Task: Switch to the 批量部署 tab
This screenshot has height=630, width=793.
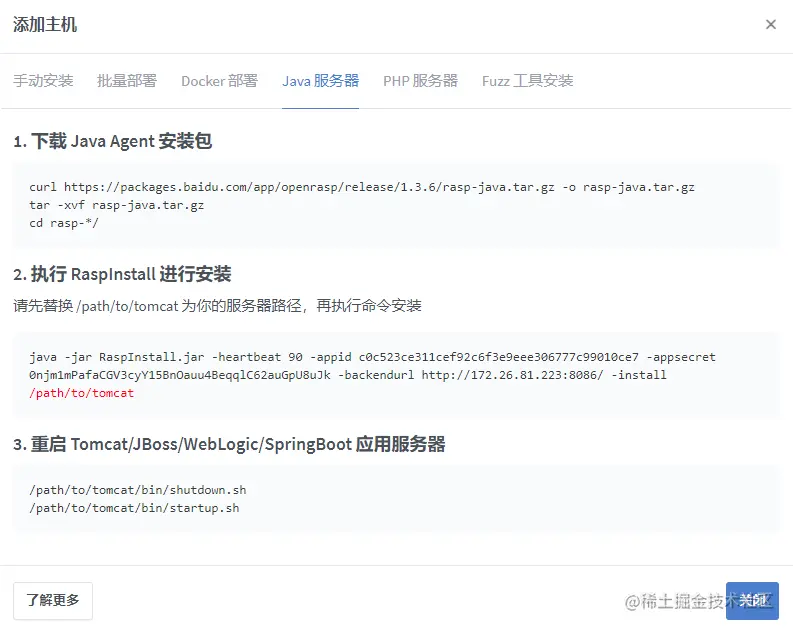Action: click(127, 81)
